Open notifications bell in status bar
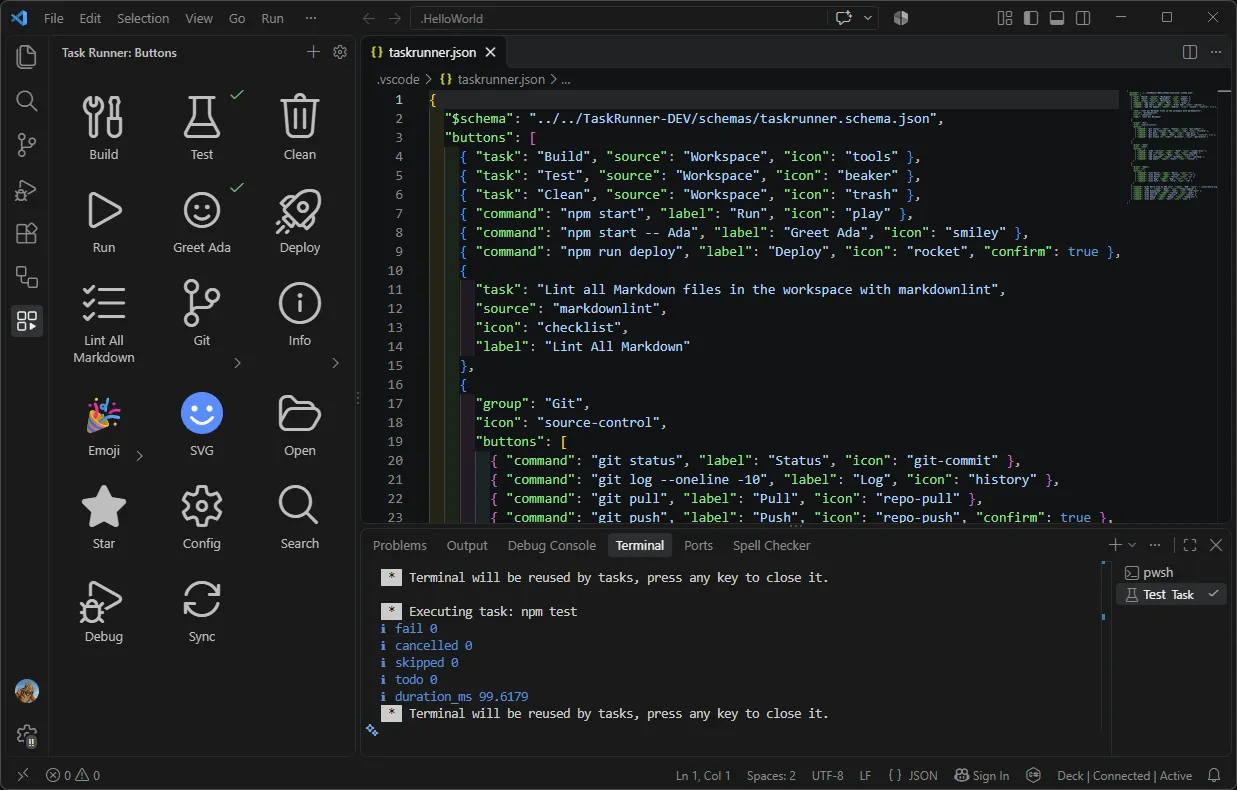Viewport: 1237px width, 790px height. pyautogui.click(x=1214, y=775)
